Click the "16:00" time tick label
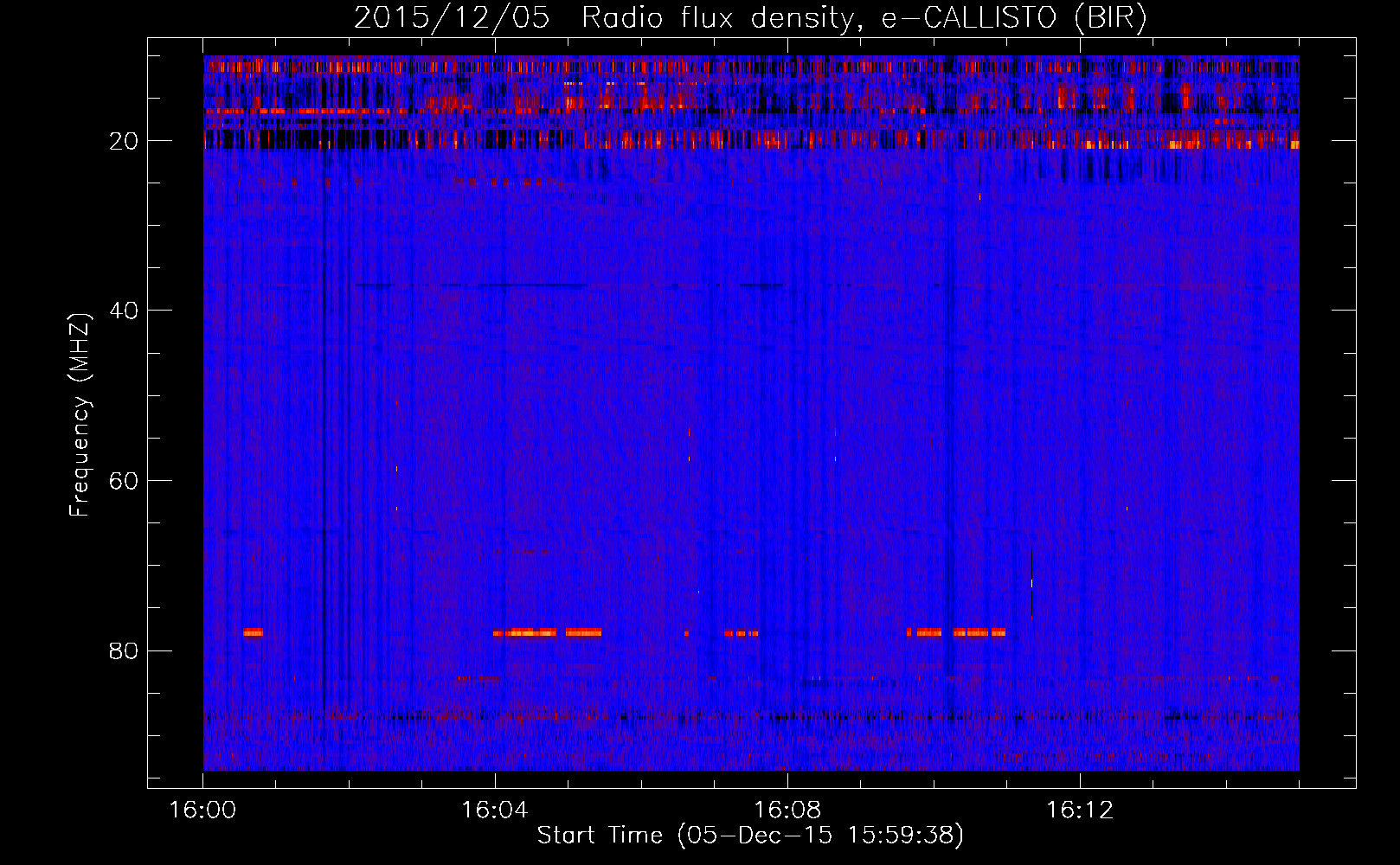 pyautogui.click(x=202, y=811)
